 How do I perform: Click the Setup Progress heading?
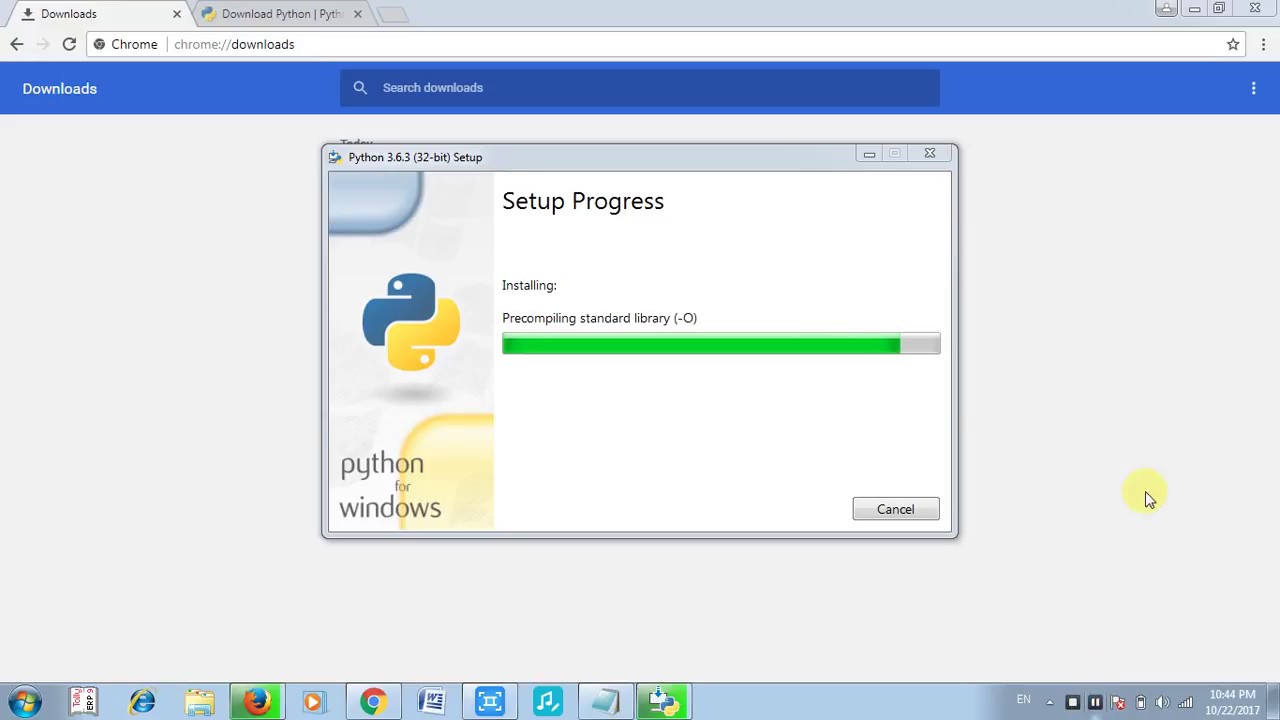point(583,201)
